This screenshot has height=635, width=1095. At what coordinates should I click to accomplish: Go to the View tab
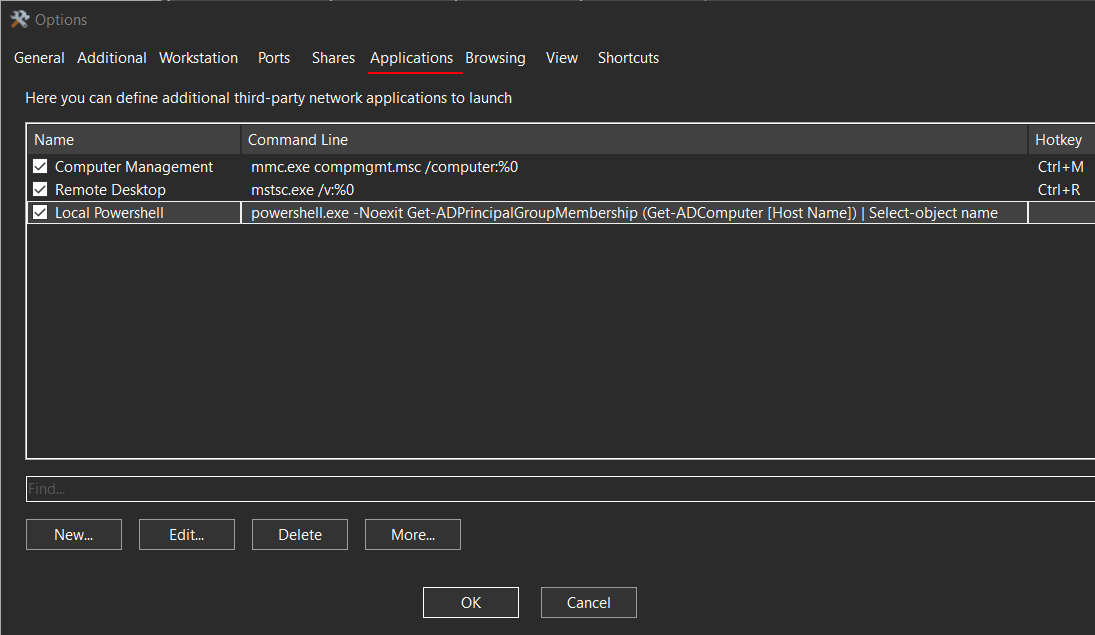tap(561, 58)
